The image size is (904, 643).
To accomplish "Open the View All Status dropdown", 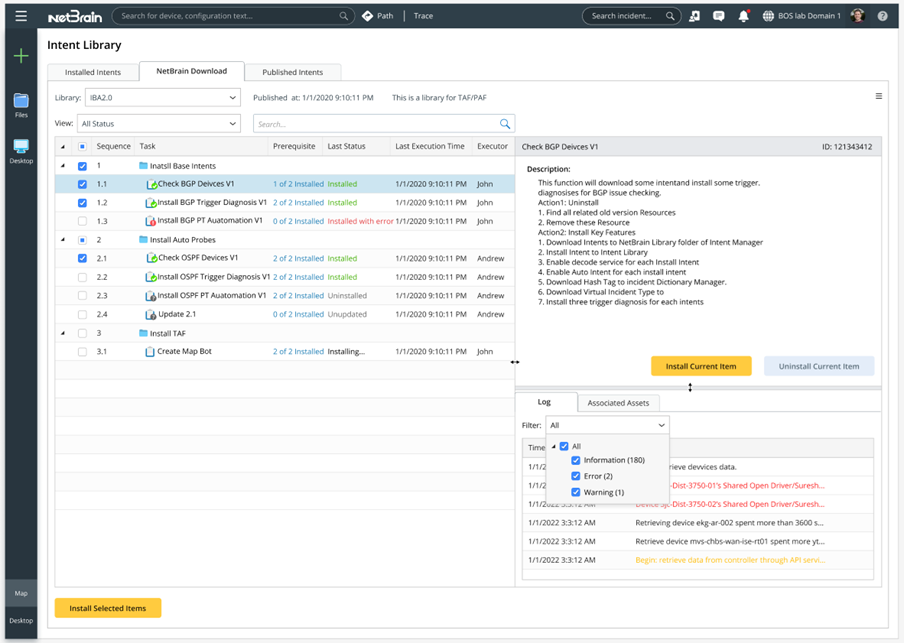I will [159, 123].
